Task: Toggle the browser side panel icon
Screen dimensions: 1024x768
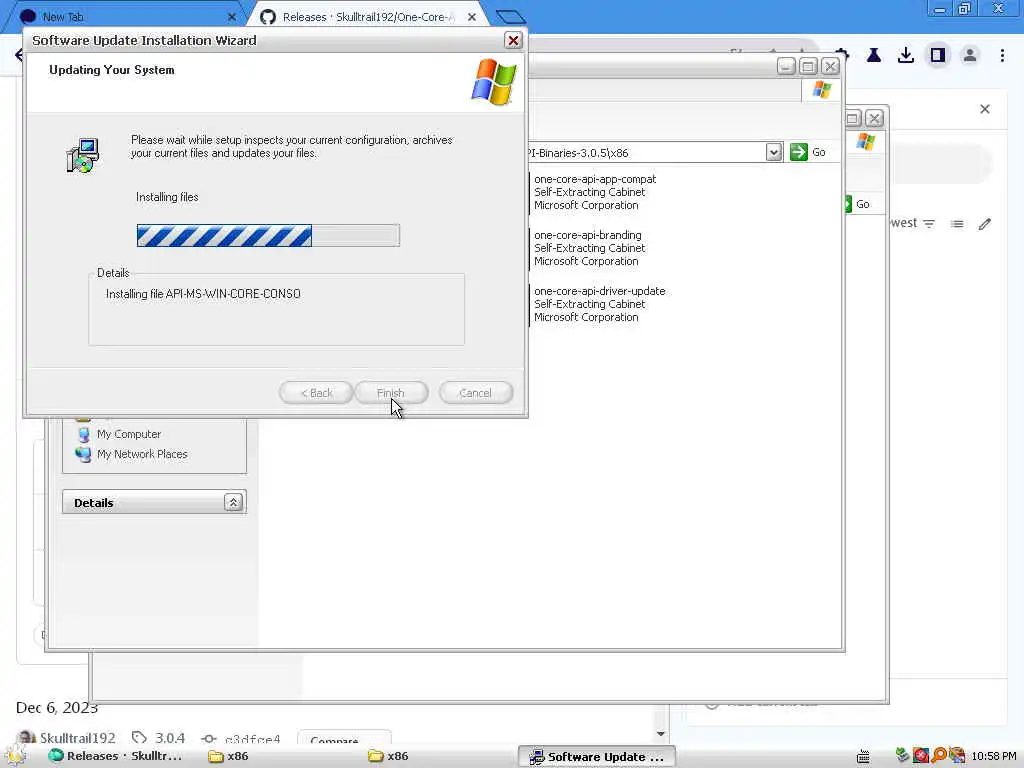Action: 938,56
